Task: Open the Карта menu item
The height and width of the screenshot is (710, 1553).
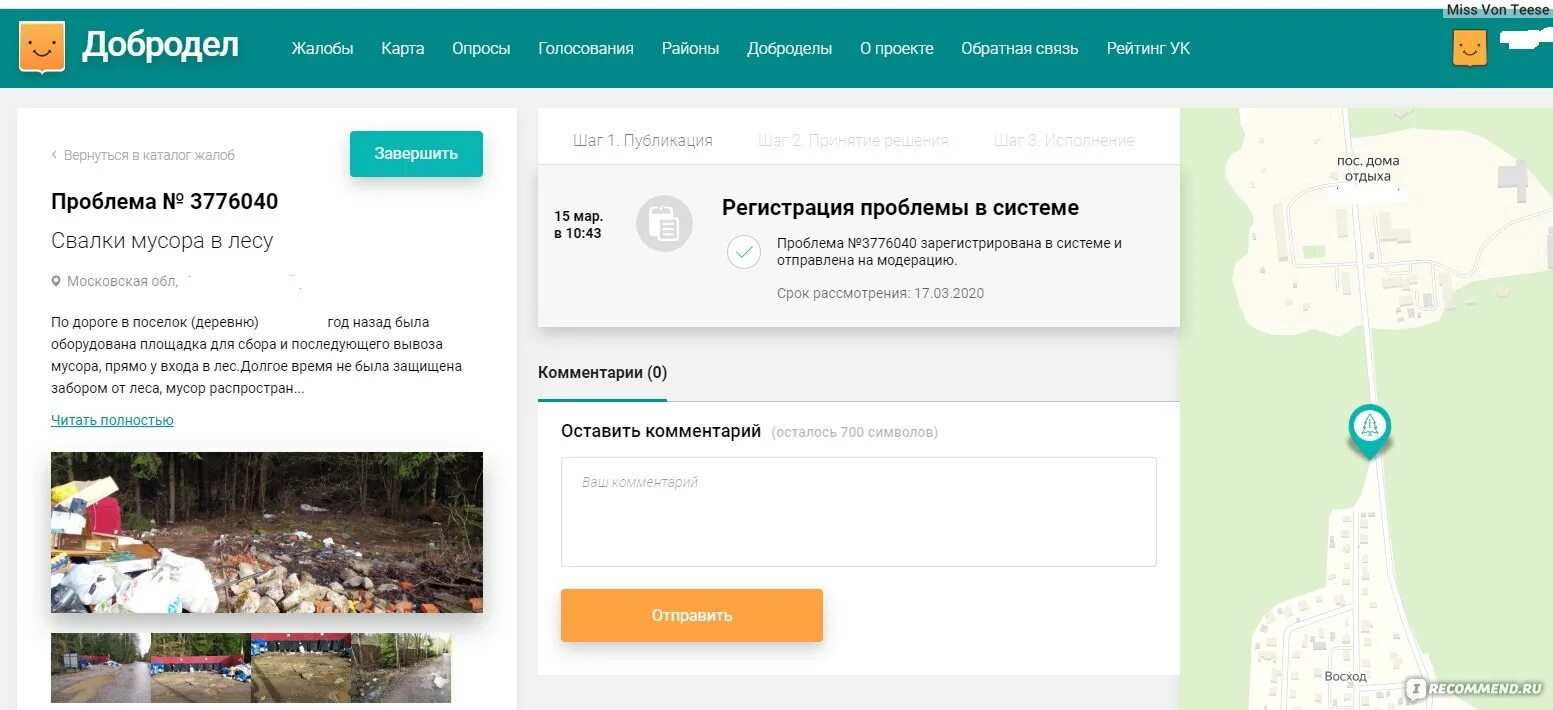Action: point(402,48)
